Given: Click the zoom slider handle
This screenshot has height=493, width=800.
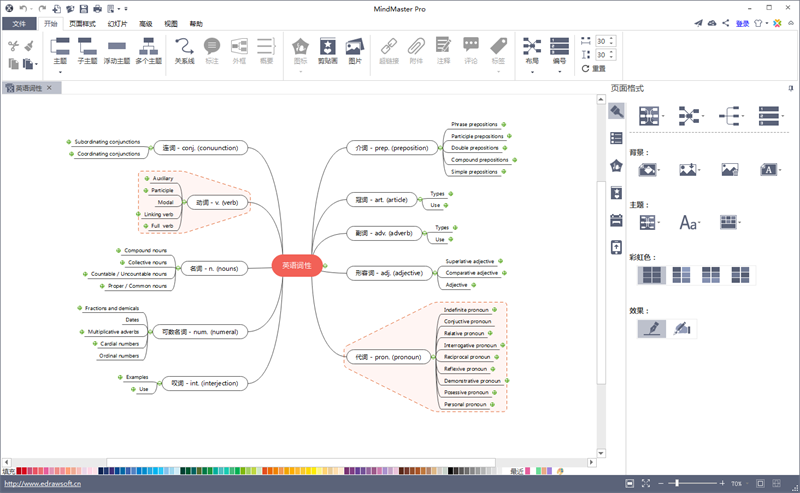Looking at the screenshot, I should click(677, 483).
